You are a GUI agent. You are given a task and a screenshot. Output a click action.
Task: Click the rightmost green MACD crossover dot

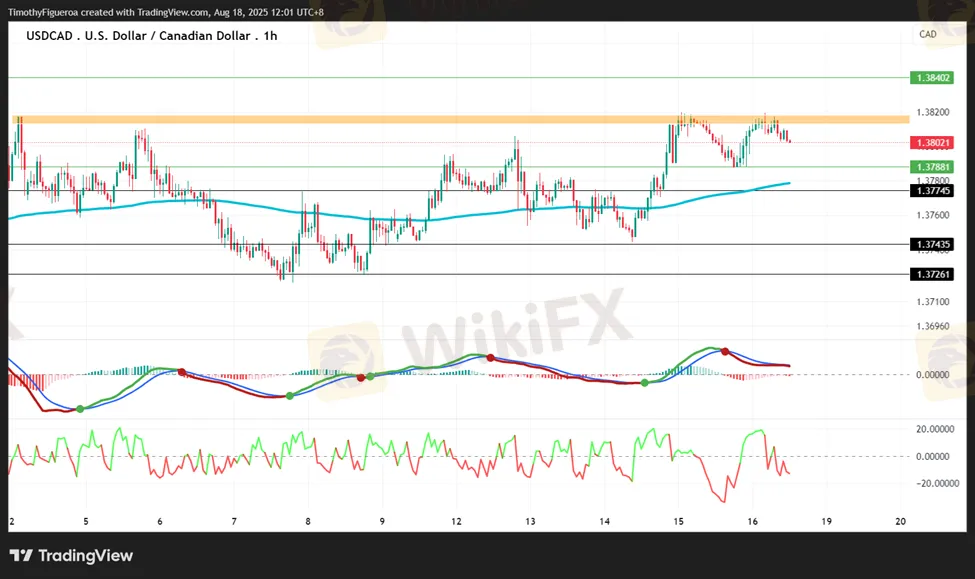click(x=644, y=382)
